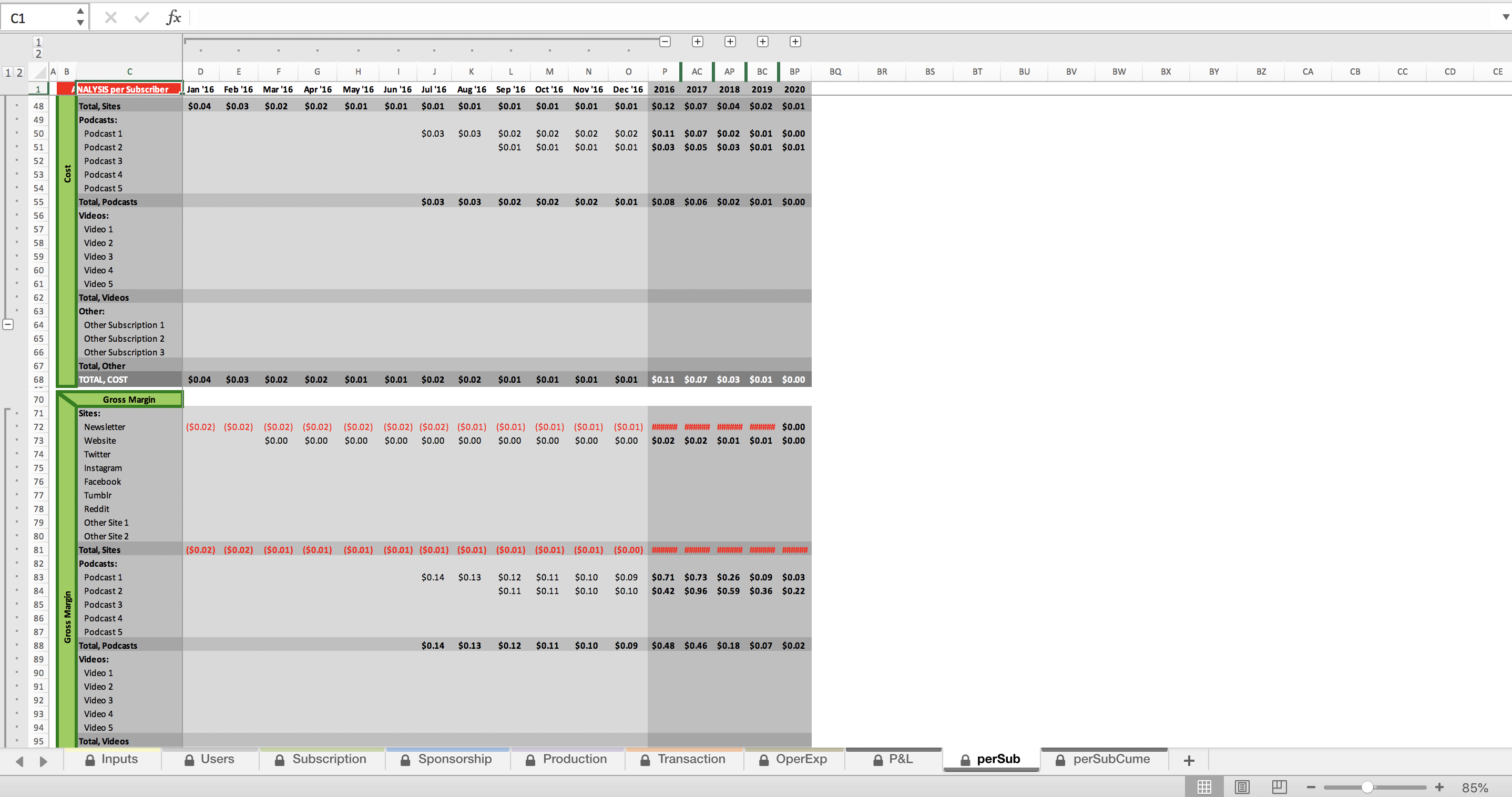Open the P&L sheet tab
Viewport: 1512px width, 797px height.
point(893,759)
